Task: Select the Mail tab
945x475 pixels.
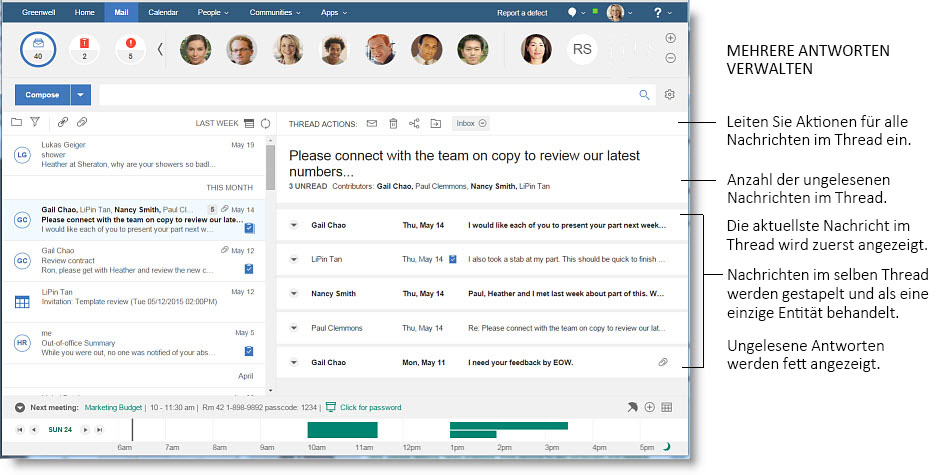Action: [121, 12]
